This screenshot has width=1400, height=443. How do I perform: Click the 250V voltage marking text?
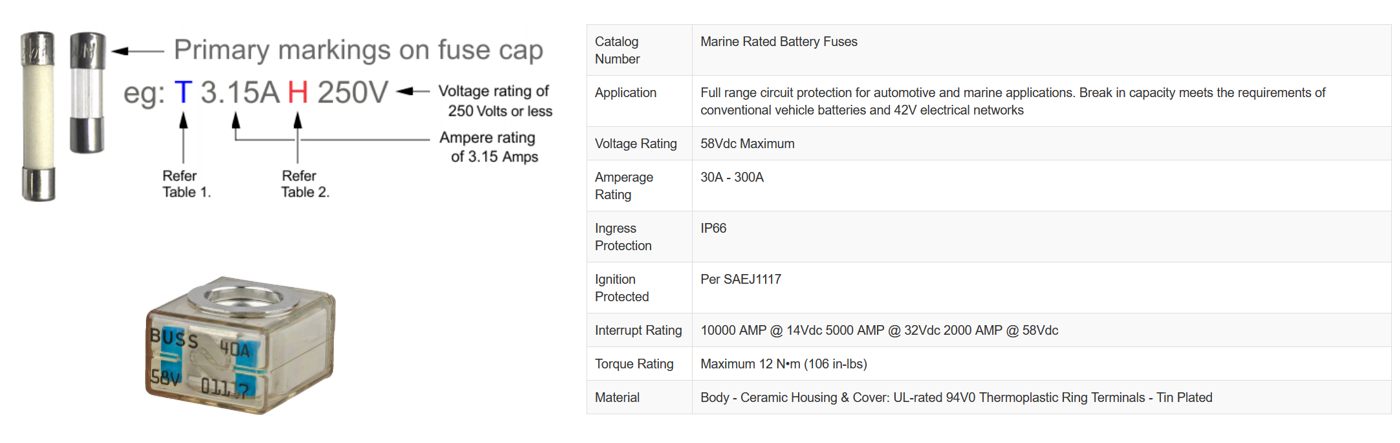(352, 92)
